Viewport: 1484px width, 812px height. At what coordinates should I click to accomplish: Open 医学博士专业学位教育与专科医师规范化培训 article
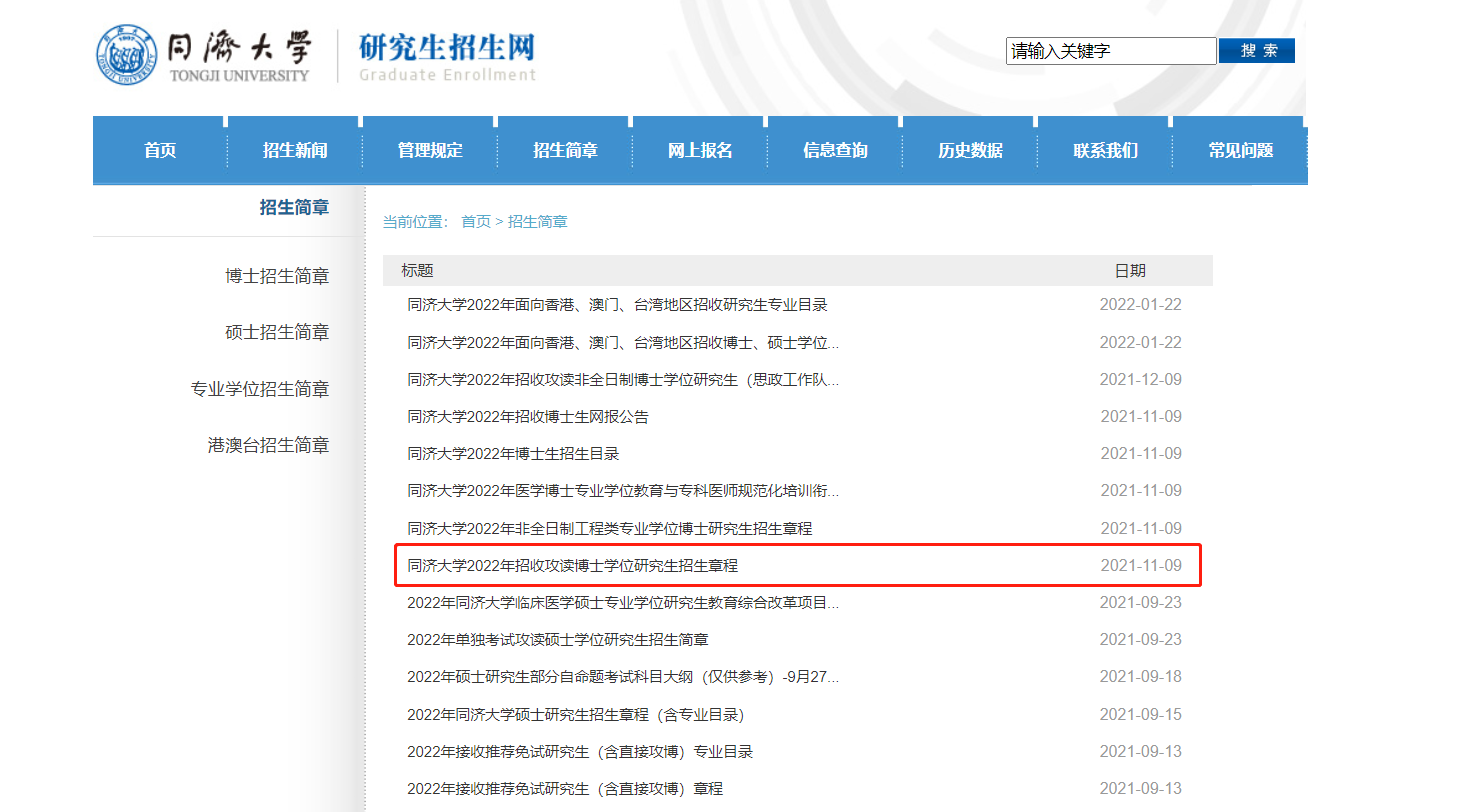[x=623, y=491]
